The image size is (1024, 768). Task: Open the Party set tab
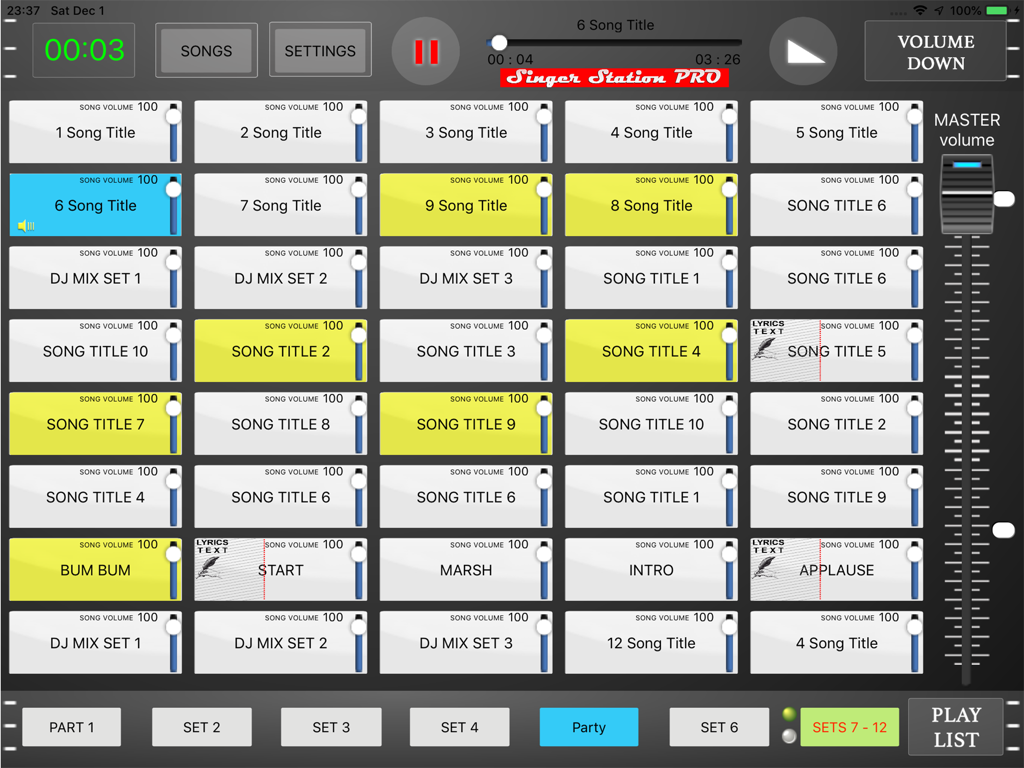588,727
